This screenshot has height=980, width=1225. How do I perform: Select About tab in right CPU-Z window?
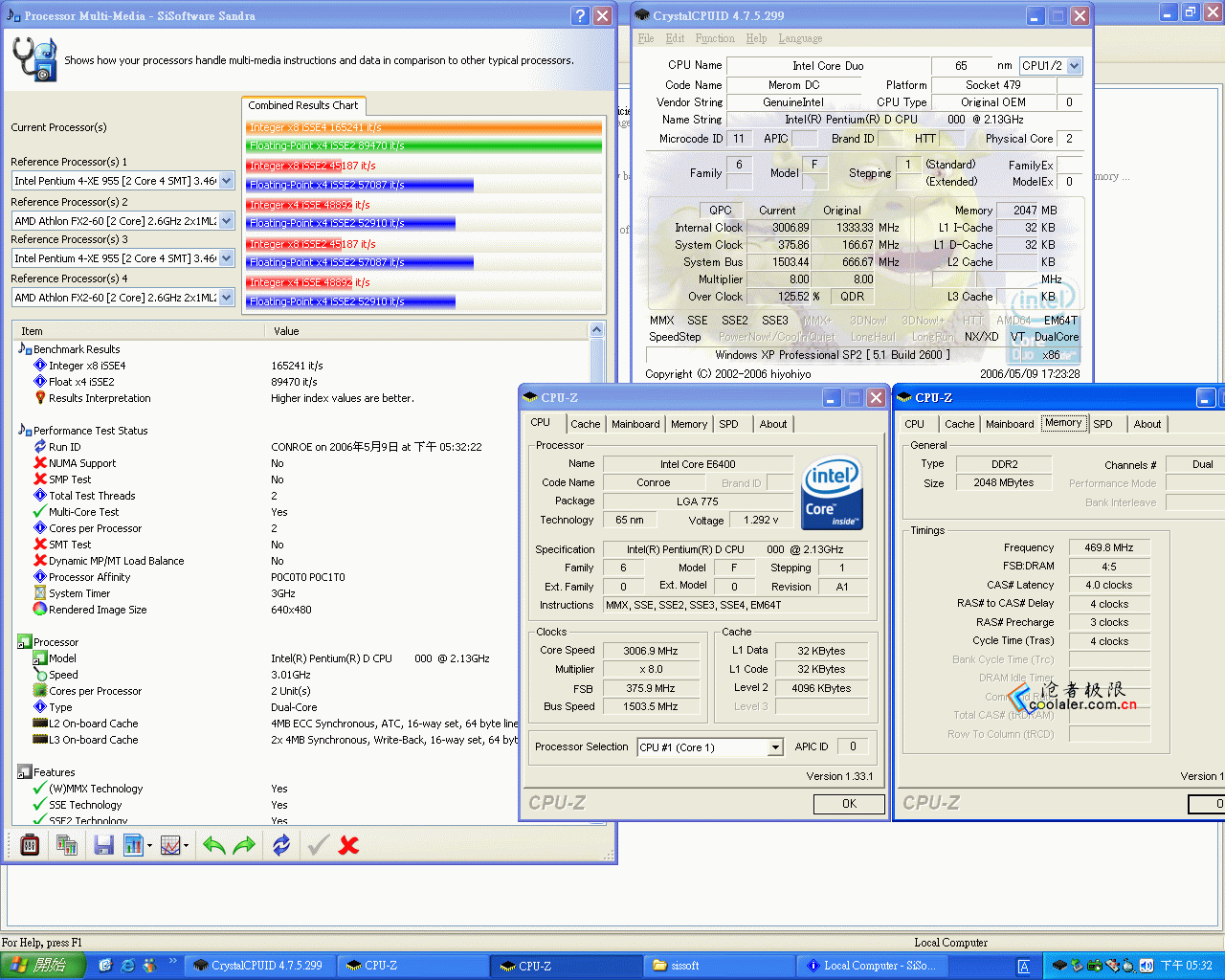coord(1147,424)
